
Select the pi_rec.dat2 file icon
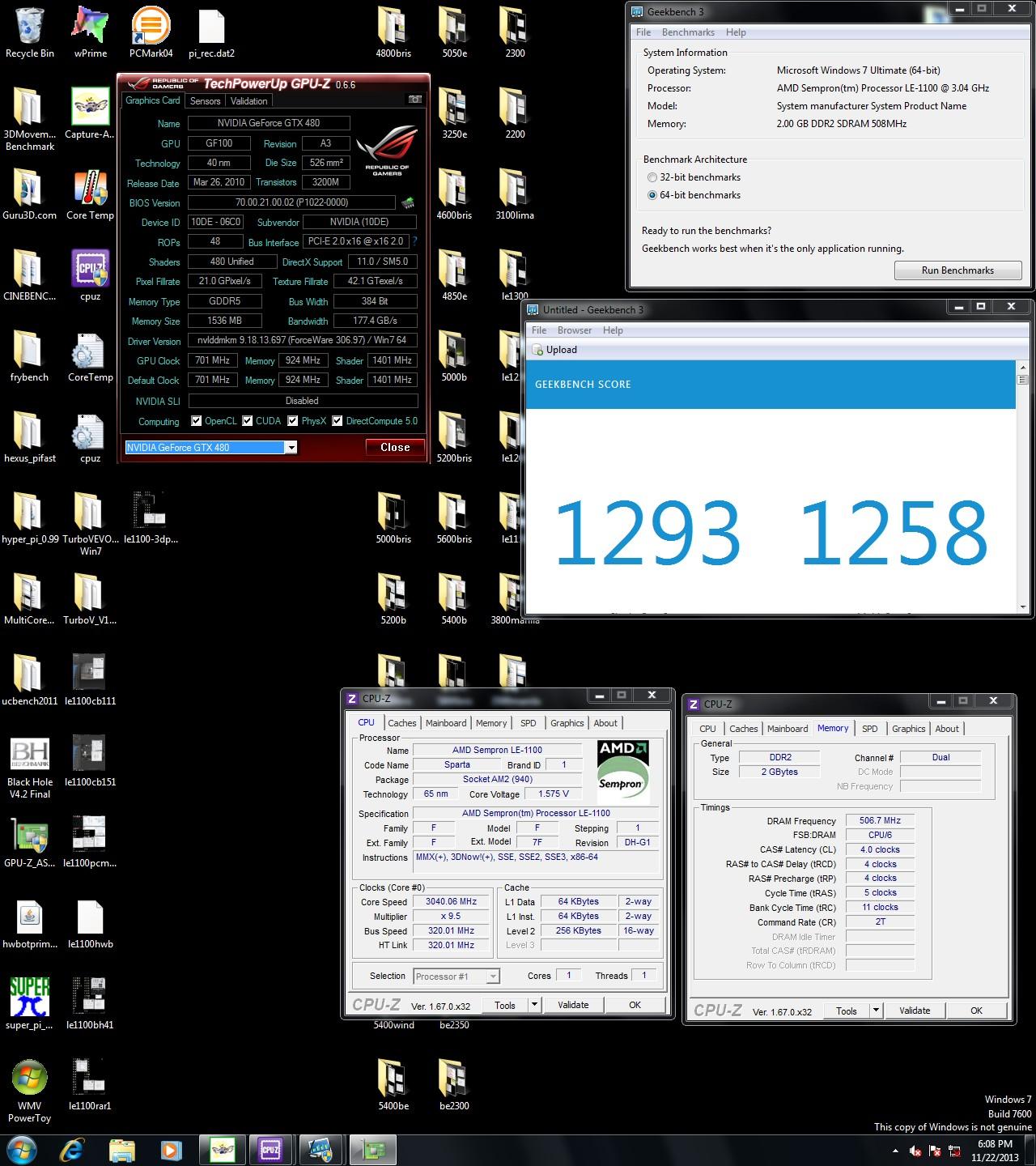[x=211, y=26]
